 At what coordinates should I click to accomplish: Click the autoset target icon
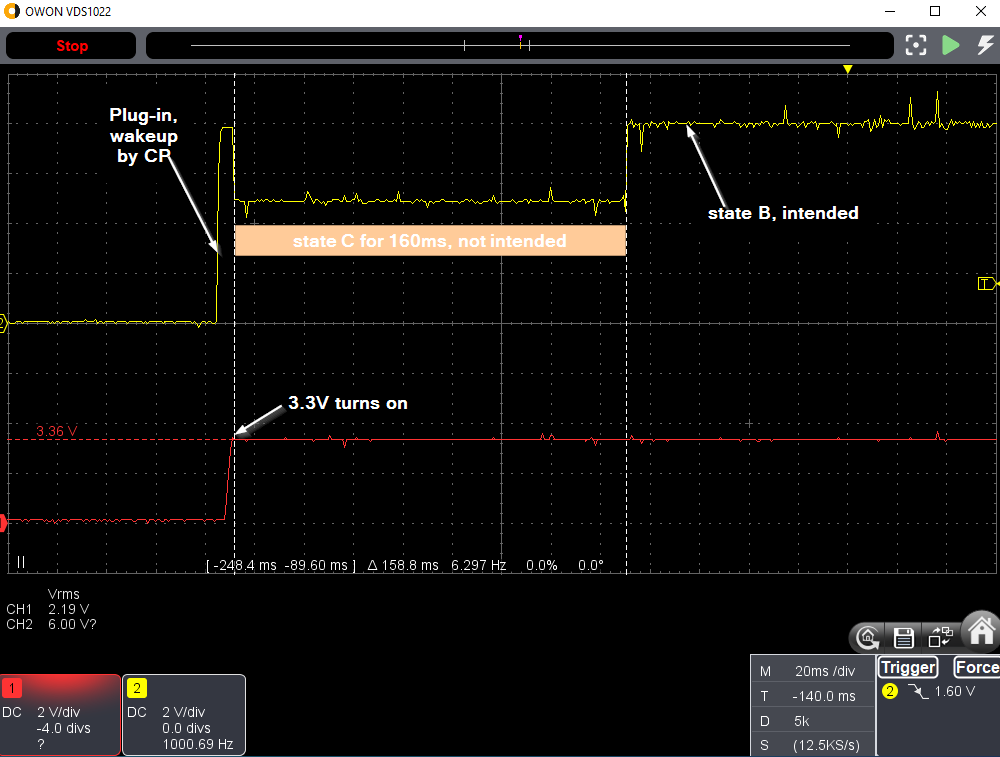click(915, 46)
